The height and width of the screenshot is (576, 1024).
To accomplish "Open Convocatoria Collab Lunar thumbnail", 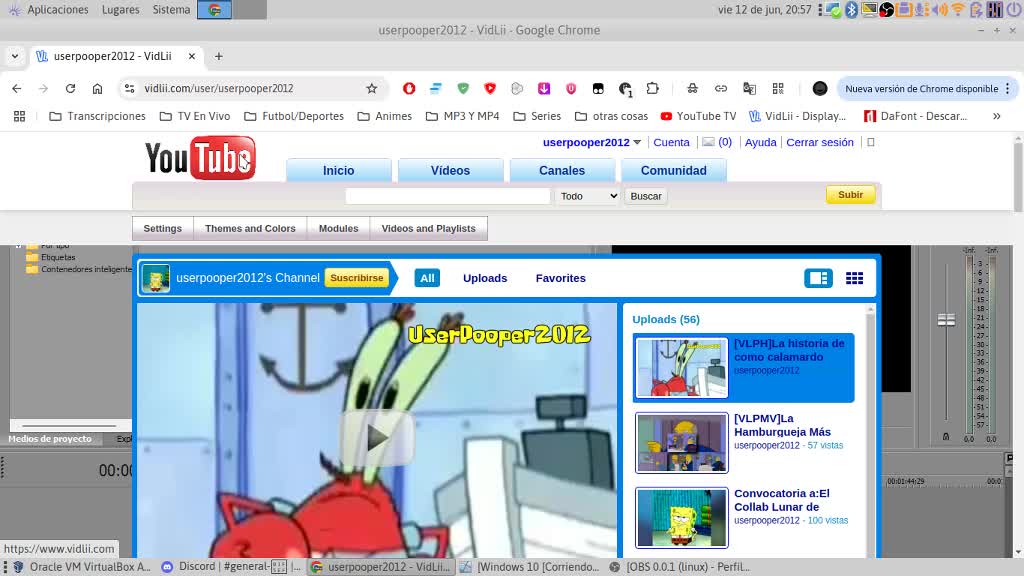I will [681, 518].
